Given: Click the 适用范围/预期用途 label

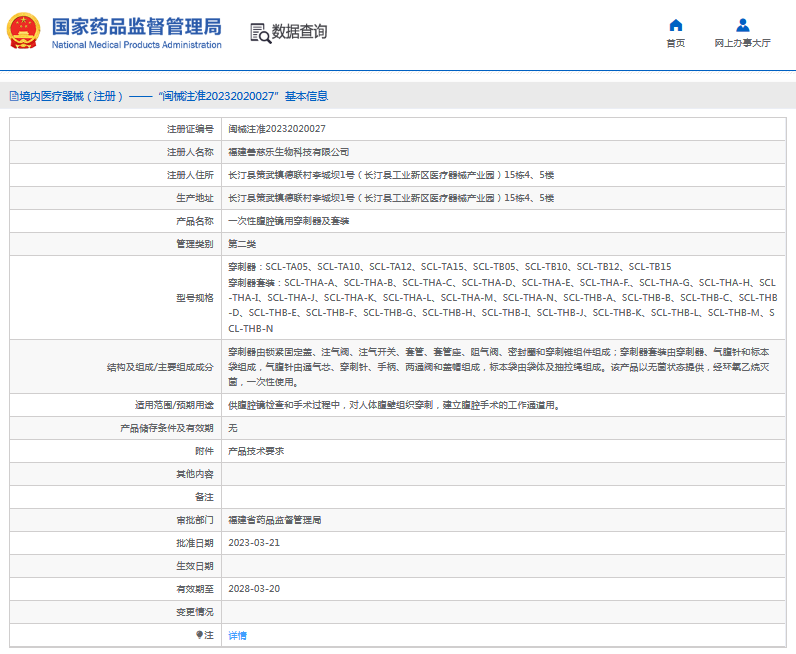Looking at the screenshot, I should click(x=174, y=405).
